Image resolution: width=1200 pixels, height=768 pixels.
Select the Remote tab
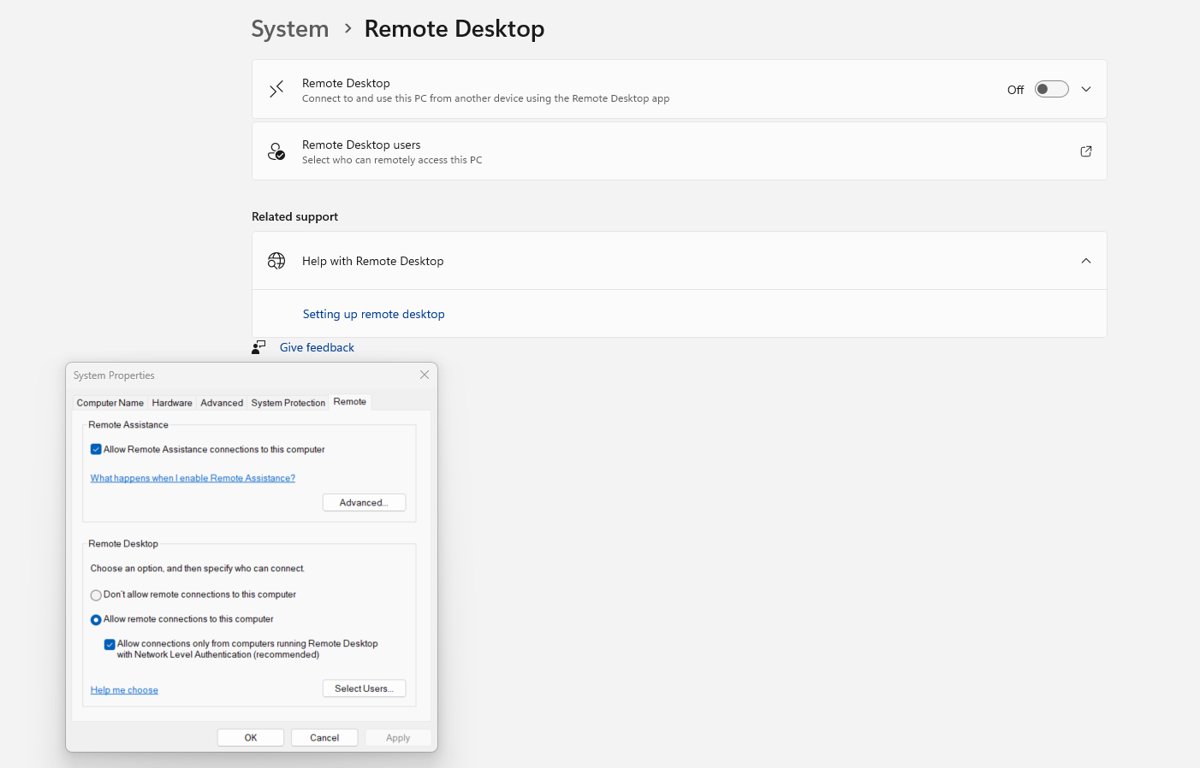[350, 402]
